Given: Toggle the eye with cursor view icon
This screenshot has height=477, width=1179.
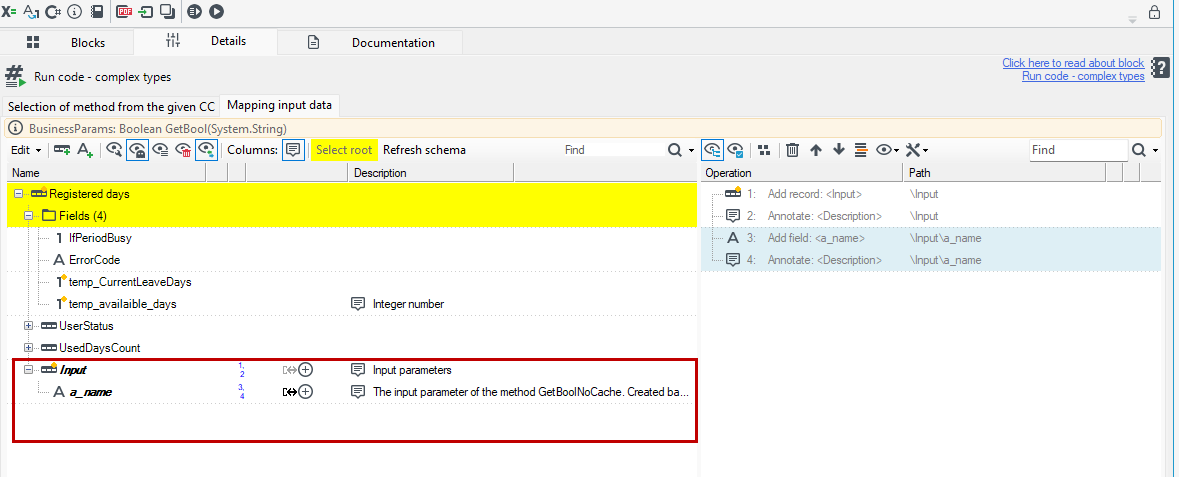Looking at the screenshot, I should click(114, 150).
